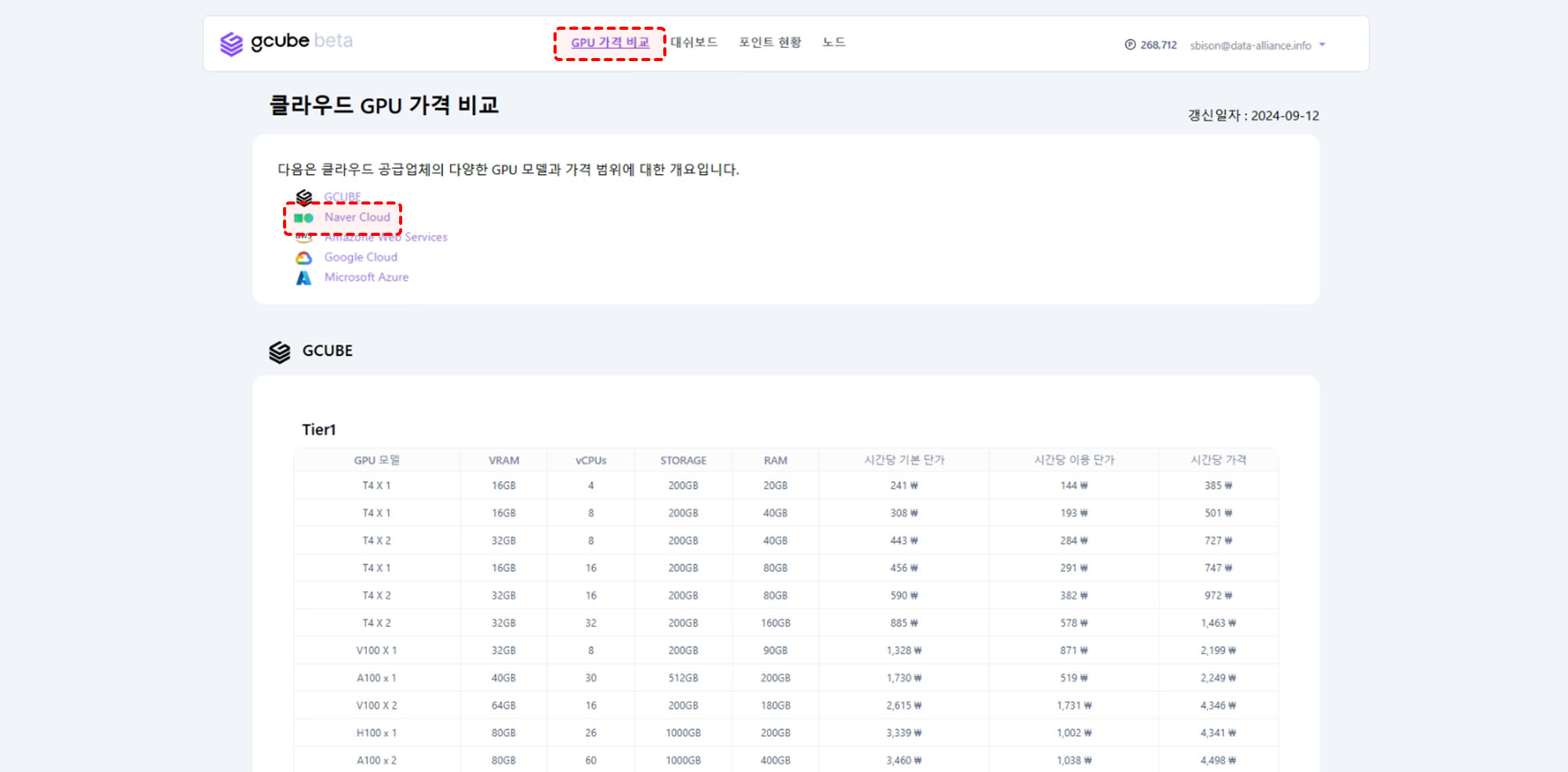This screenshot has width=1568, height=772.
Task: Click the GCUBE logo icon in provider list
Action: click(x=304, y=197)
